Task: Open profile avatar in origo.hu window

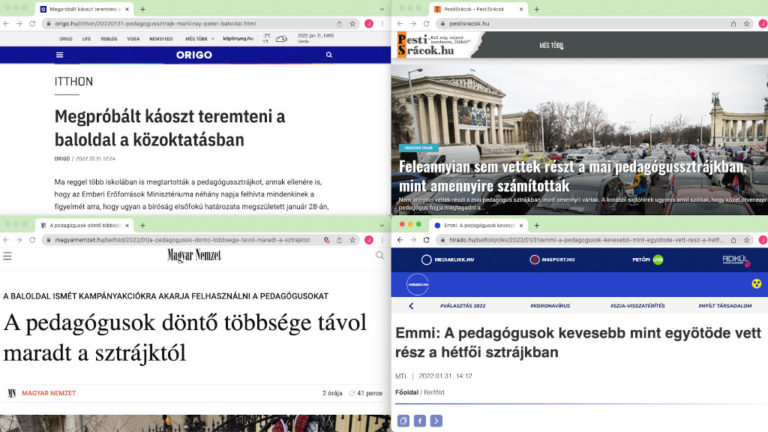Action: point(369,24)
